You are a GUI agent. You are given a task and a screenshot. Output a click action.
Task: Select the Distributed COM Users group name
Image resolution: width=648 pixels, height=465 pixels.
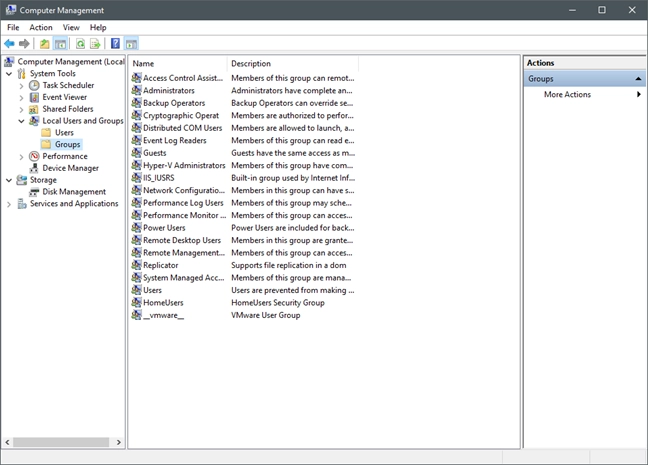(x=183, y=128)
